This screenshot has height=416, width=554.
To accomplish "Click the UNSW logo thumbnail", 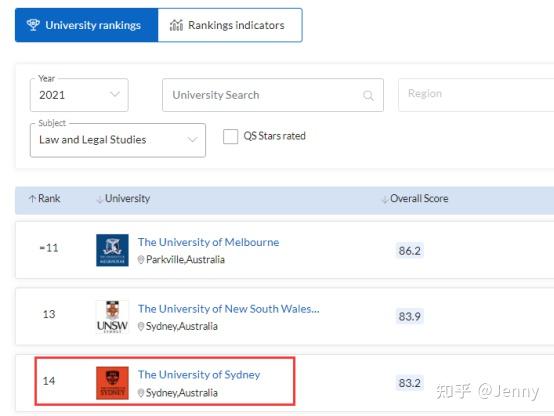I will point(112,317).
